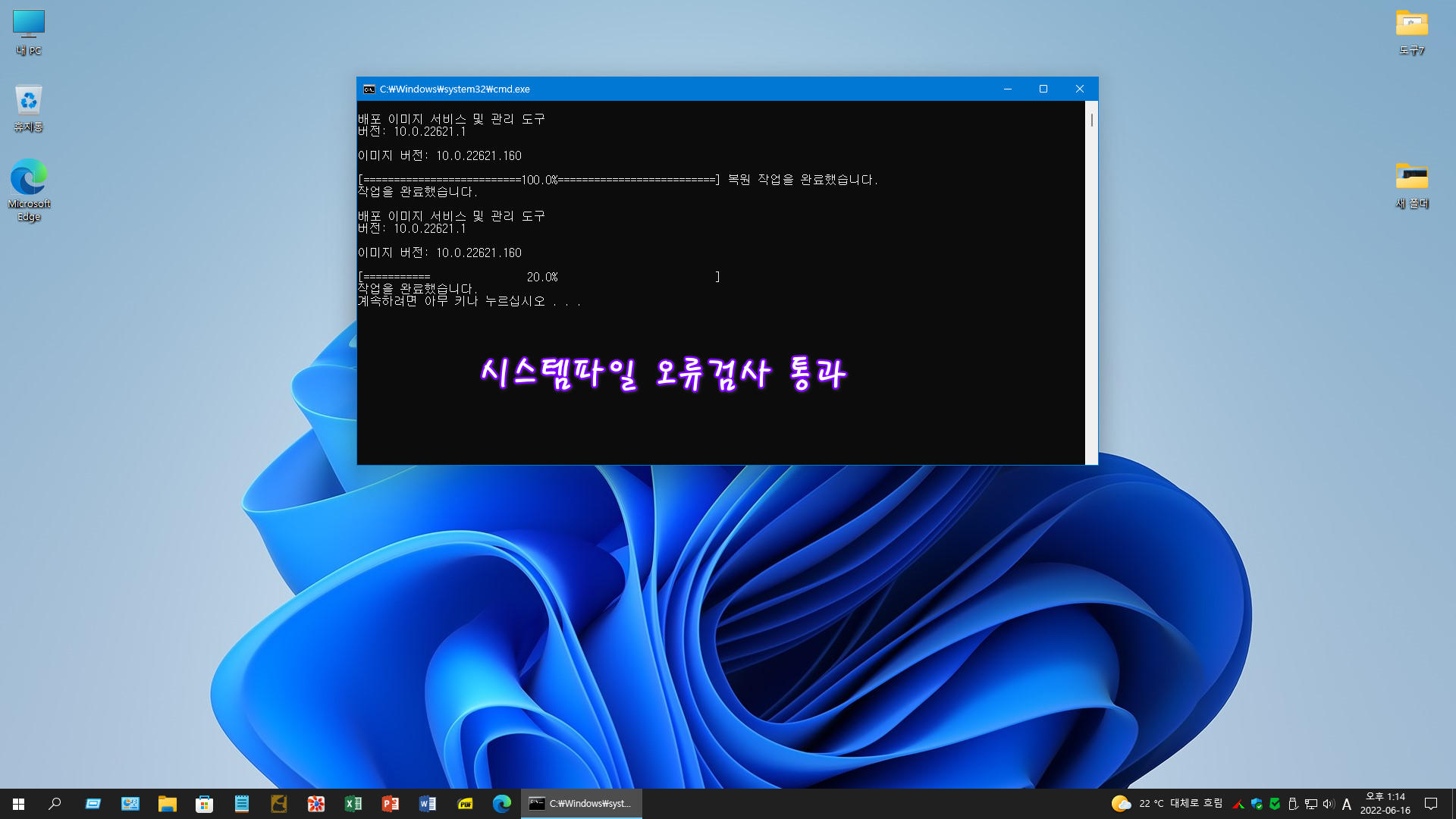Screen dimensions: 1456x819
Task: Select the 내 PC desktop icon
Action: pos(29,32)
